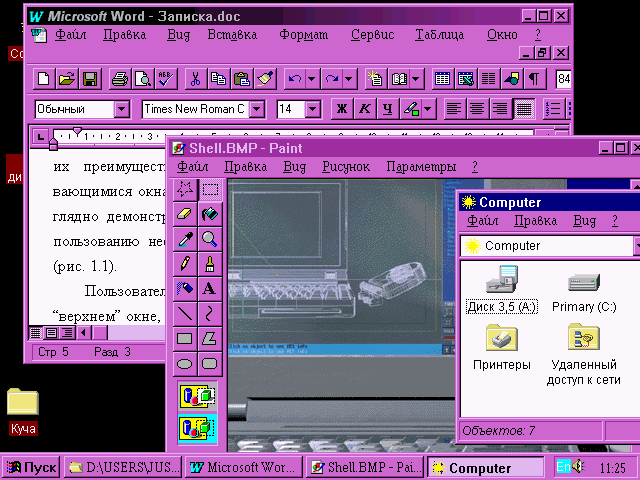This screenshot has width=640, height=480.
Task: Select the Eraser tool in Paint
Action: click(x=185, y=213)
